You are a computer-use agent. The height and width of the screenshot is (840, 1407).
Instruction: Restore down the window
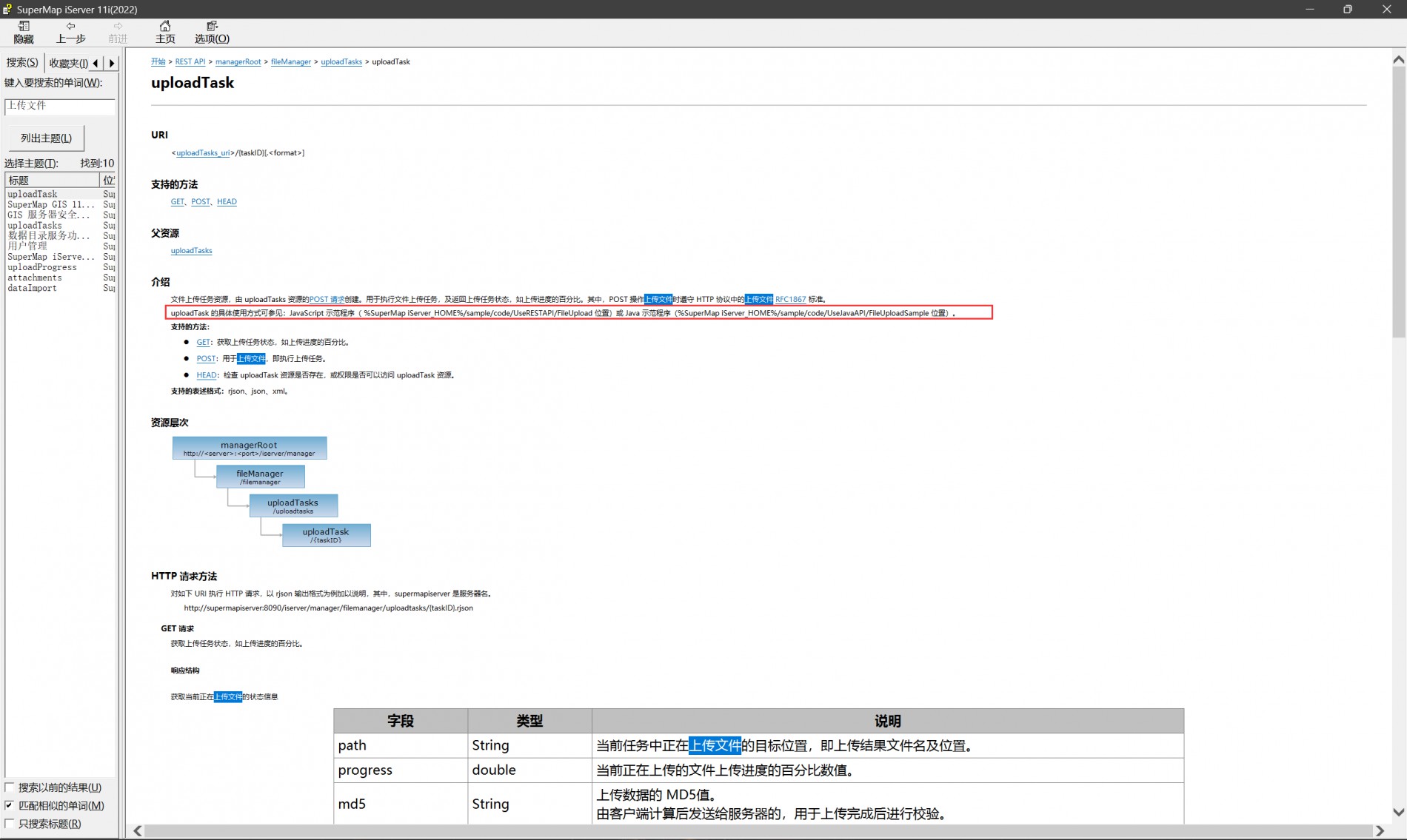(x=1347, y=10)
